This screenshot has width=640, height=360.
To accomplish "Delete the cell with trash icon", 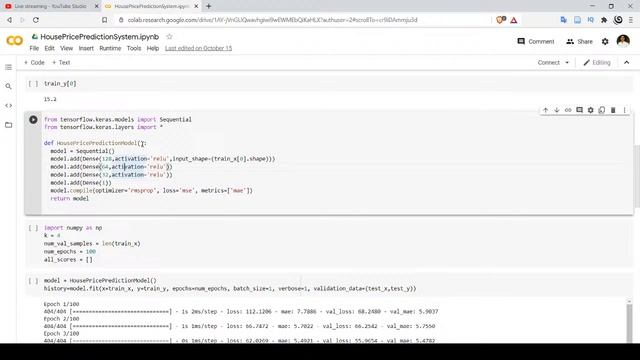I will 613,110.
